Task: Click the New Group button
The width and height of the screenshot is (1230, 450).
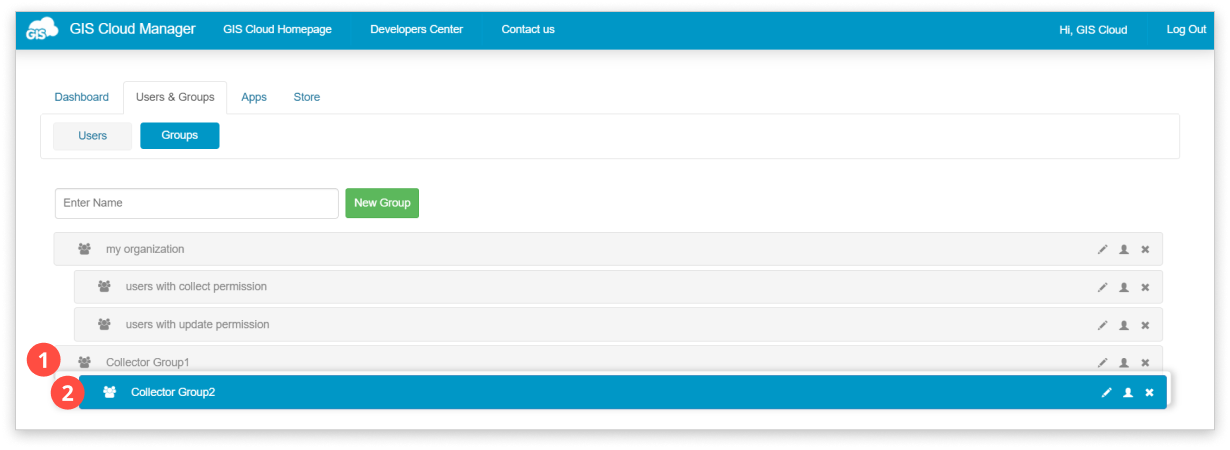Action: 382,203
